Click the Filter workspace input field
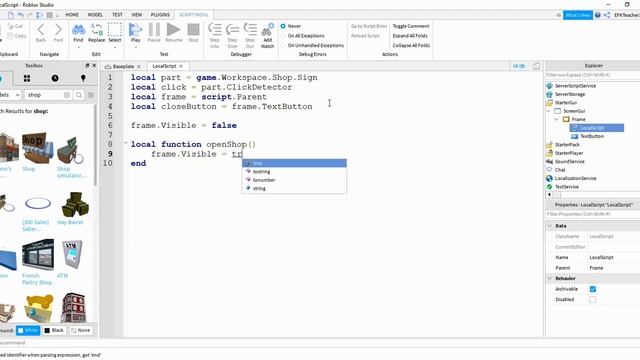This screenshot has height=360, width=640. (592, 75)
